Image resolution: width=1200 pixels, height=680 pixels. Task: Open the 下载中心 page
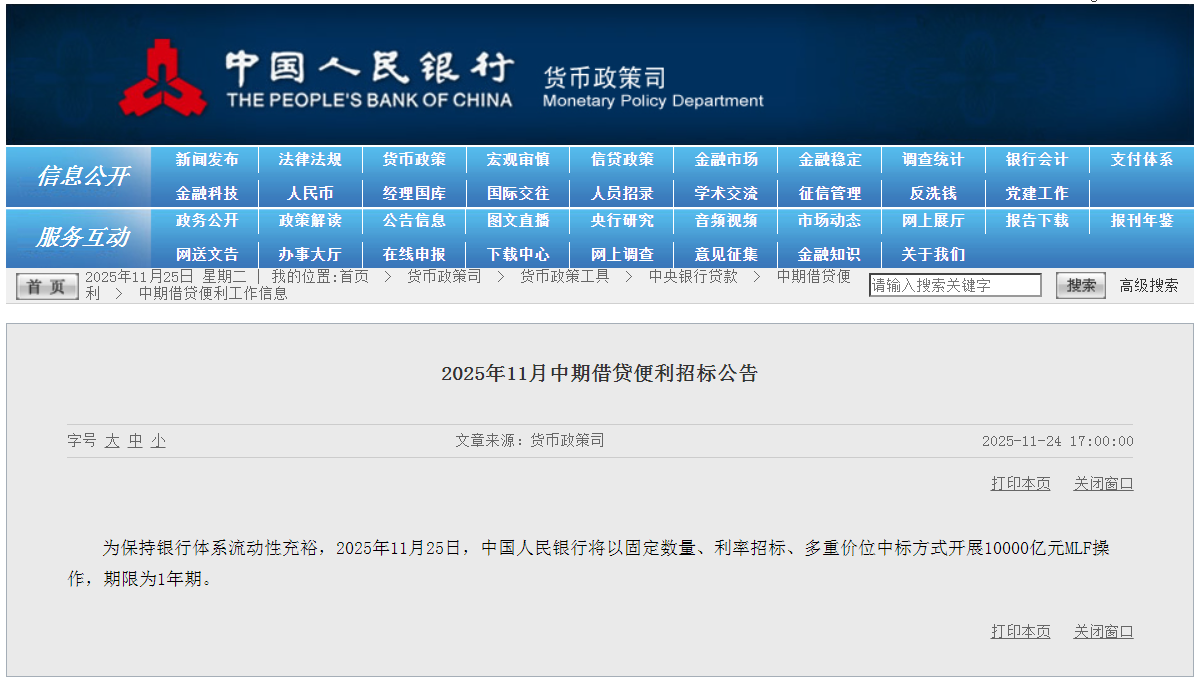point(517,253)
